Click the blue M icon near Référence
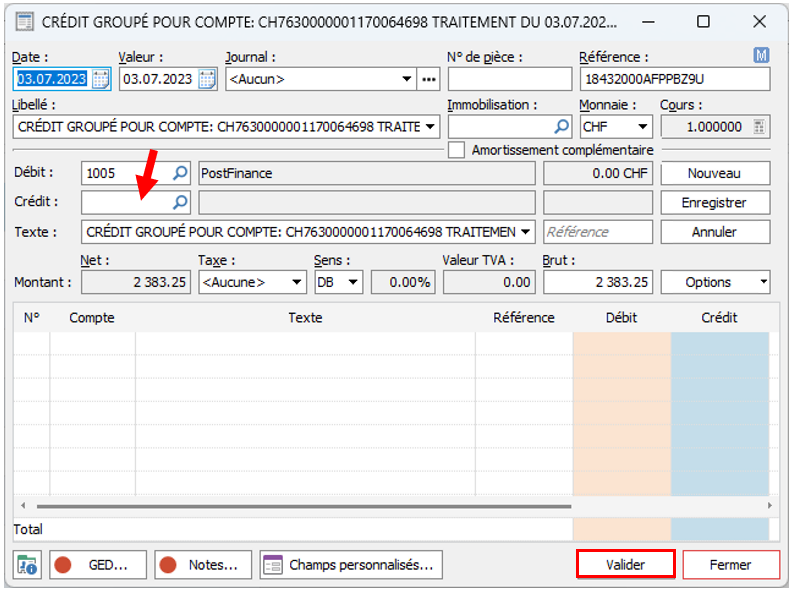 761,55
